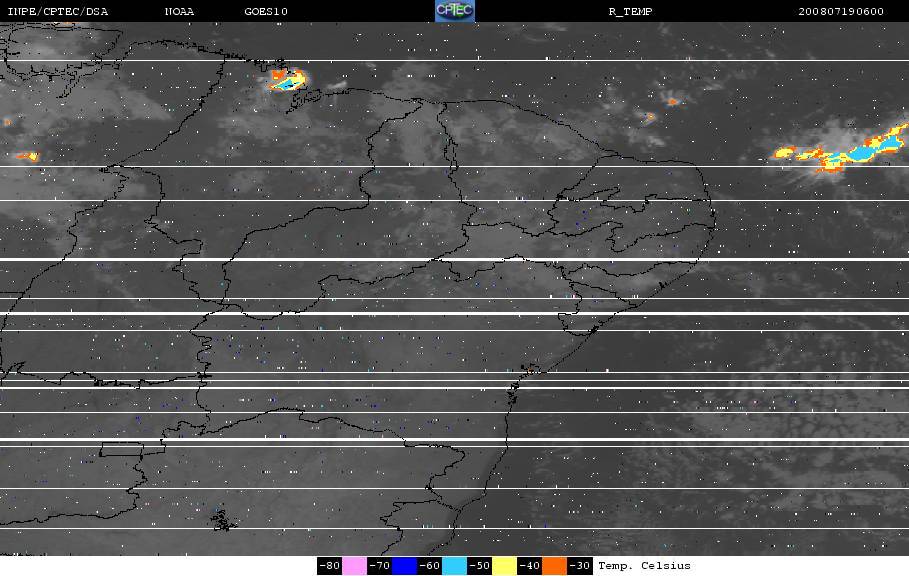The image size is (909, 576).
Task: Click the -80 legend value label
Action: coord(329,566)
